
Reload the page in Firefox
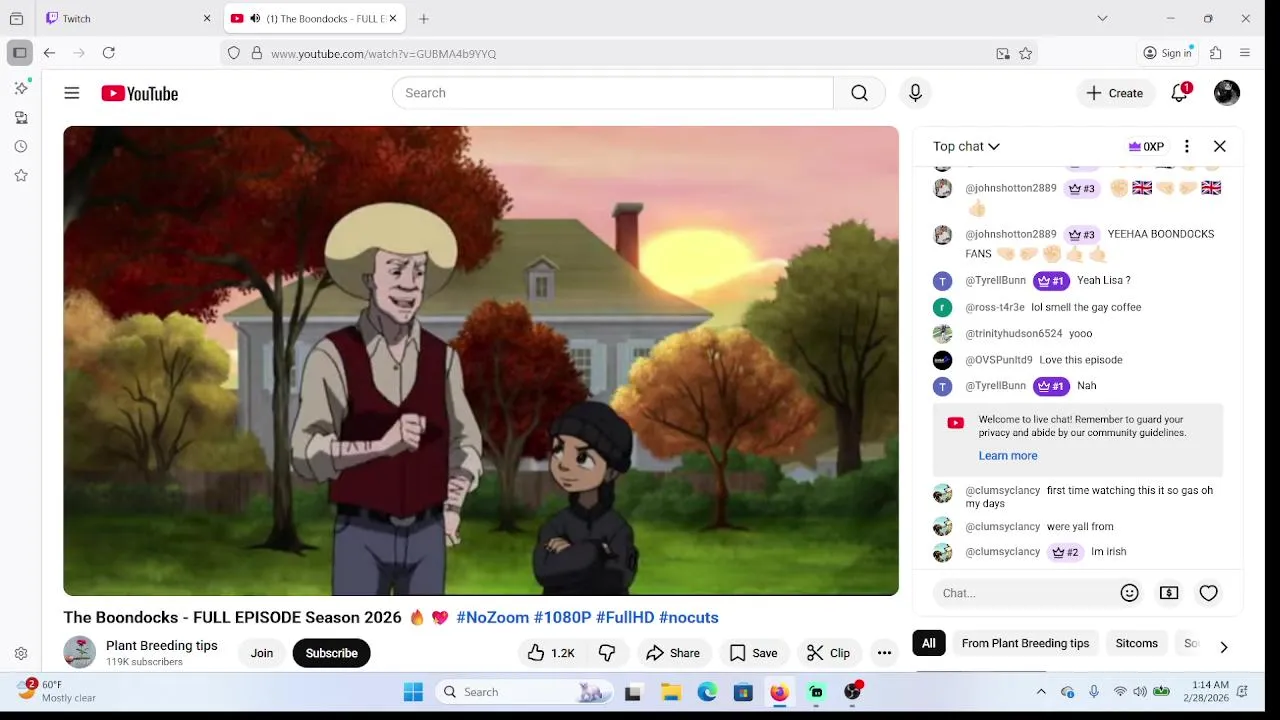[108, 53]
